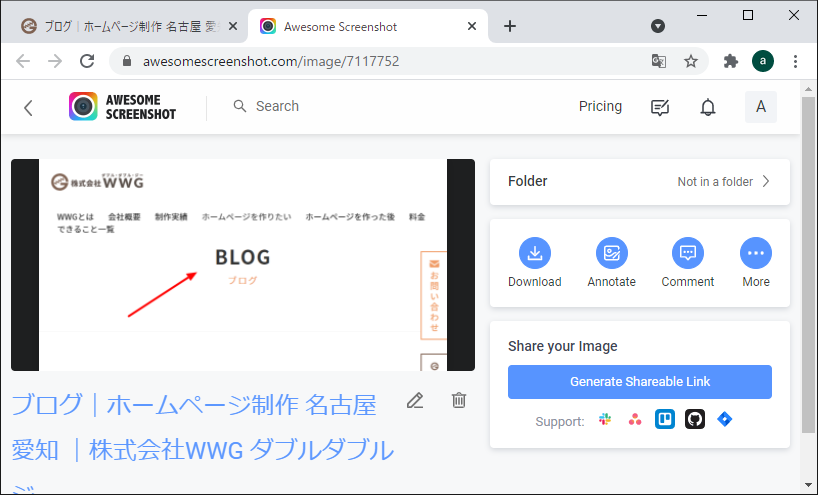
Task: Go back using the left chevron
Action: pyautogui.click(x=28, y=107)
